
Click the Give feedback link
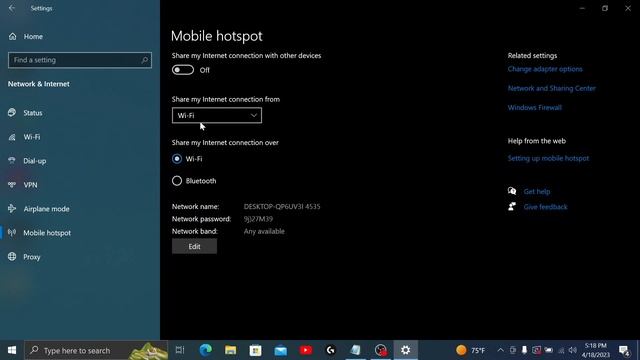(x=545, y=207)
